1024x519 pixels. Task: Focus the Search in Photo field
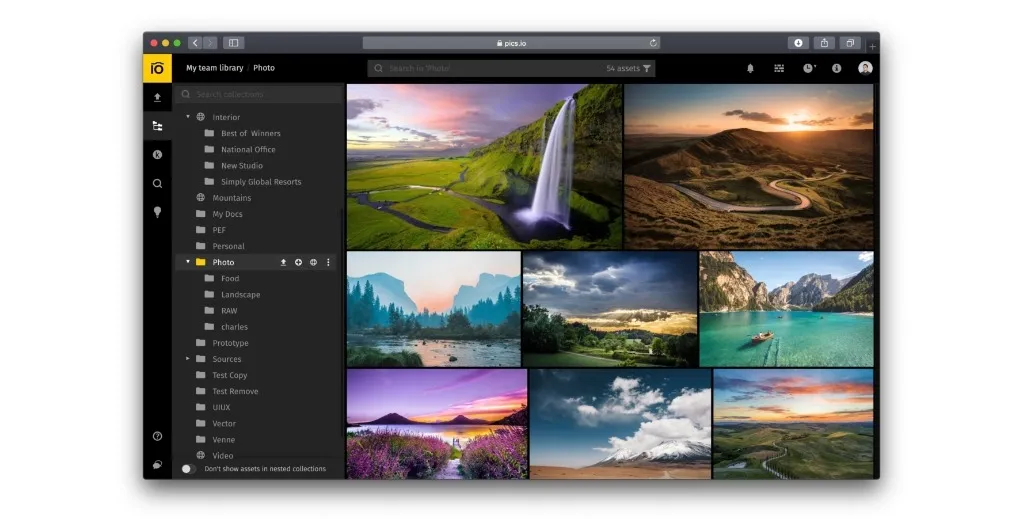pyautogui.click(x=511, y=69)
